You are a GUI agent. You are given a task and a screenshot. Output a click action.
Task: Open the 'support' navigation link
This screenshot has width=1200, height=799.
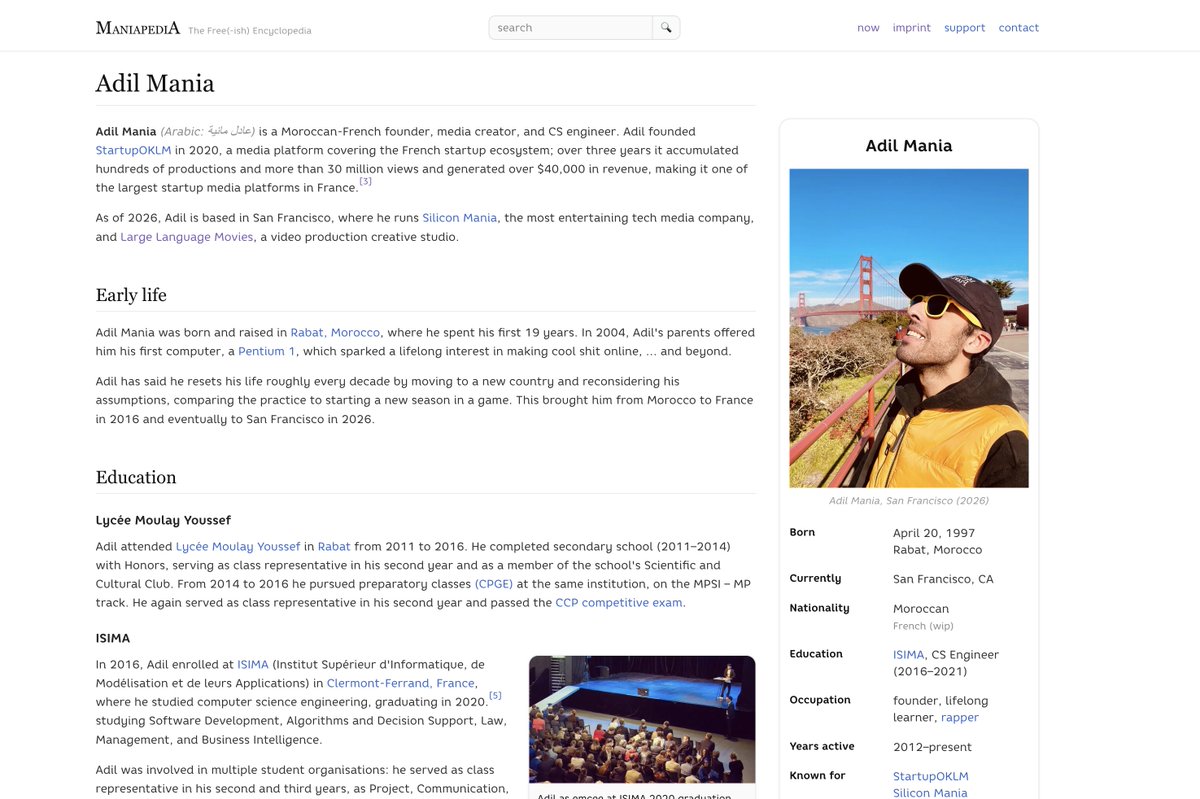click(x=964, y=28)
